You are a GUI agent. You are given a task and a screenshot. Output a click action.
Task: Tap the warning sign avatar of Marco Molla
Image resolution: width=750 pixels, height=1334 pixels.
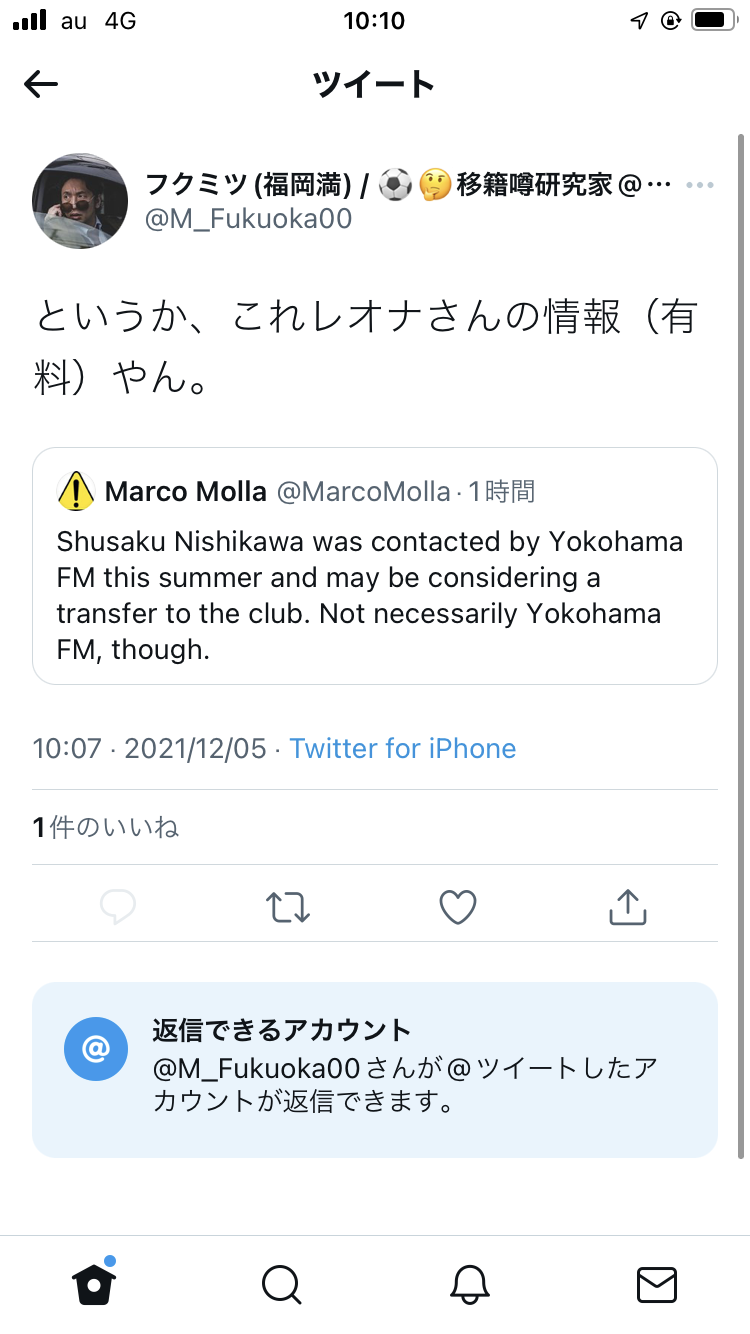coord(76,491)
